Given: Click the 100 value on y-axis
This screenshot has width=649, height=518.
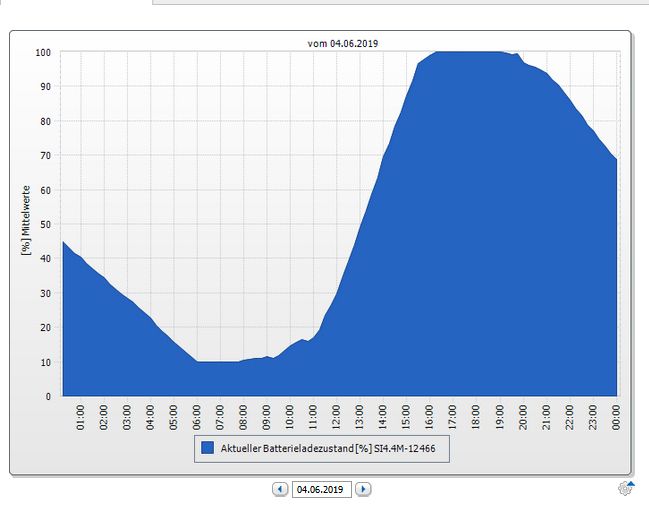Looking at the screenshot, I should point(43,53).
